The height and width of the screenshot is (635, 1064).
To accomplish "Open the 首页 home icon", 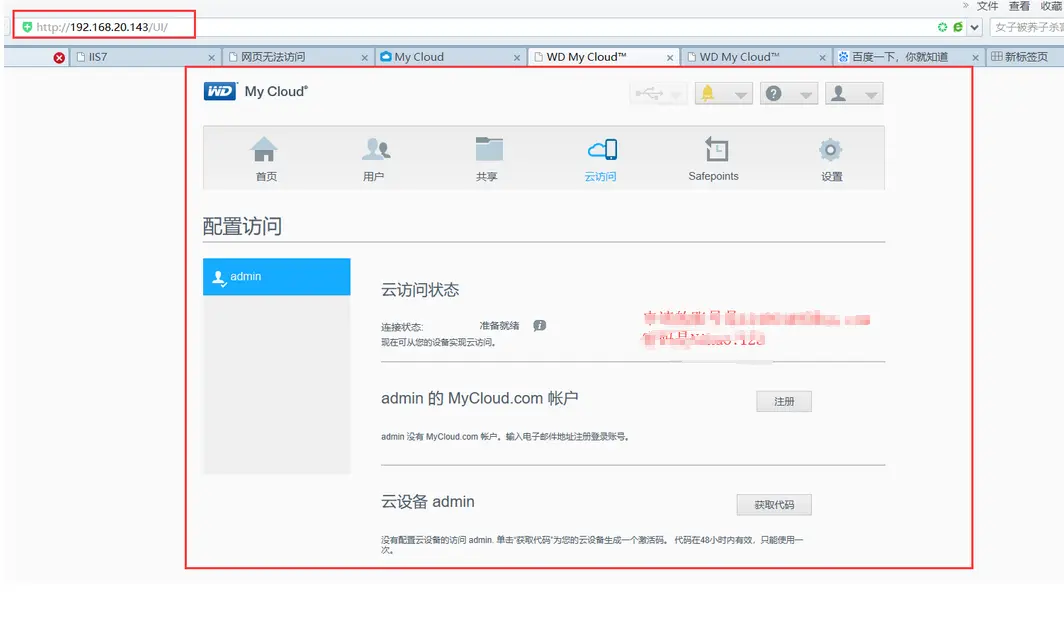I will (x=265, y=149).
